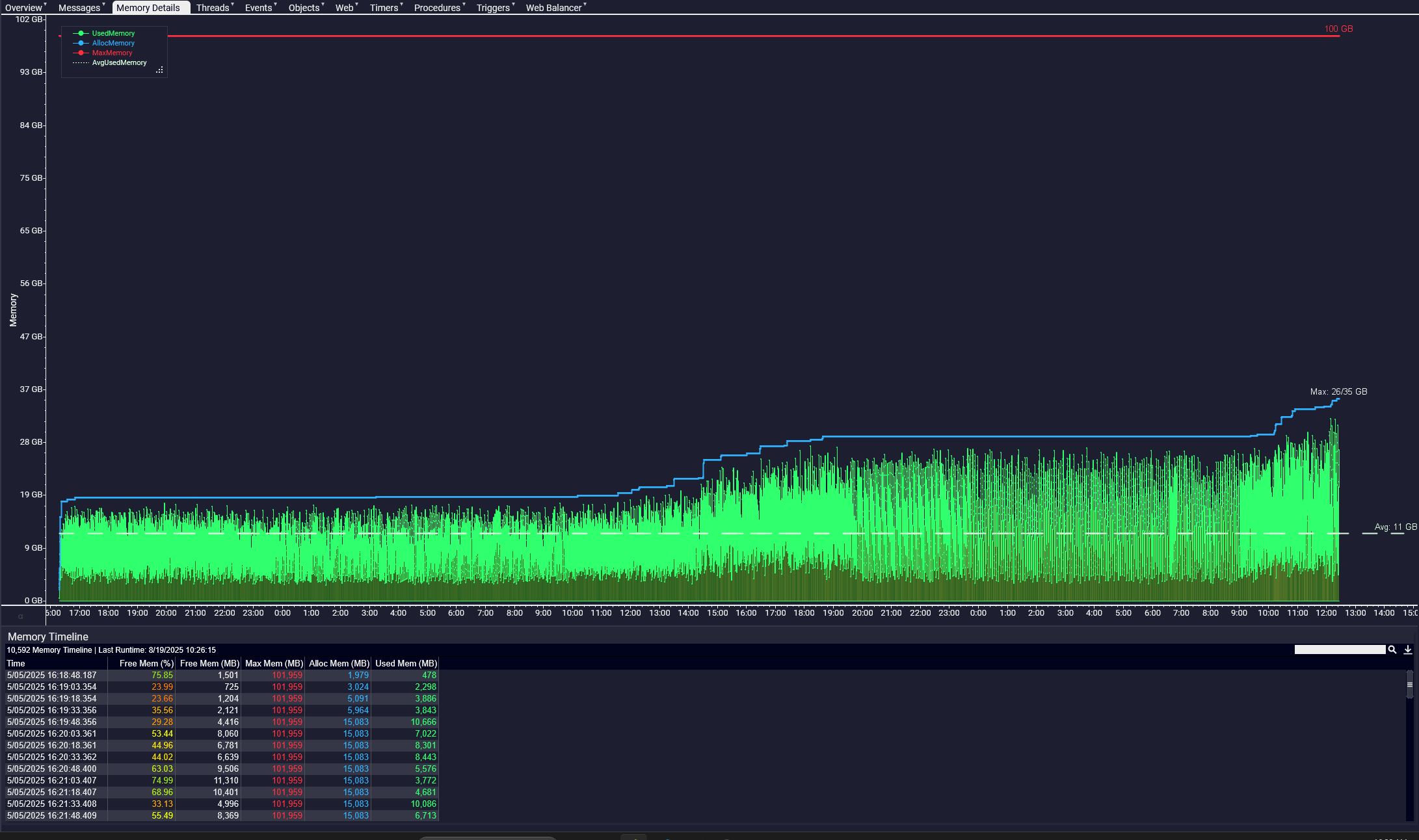Sort by Used Mem (MB) column header
The image size is (1419, 840).
[406, 663]
